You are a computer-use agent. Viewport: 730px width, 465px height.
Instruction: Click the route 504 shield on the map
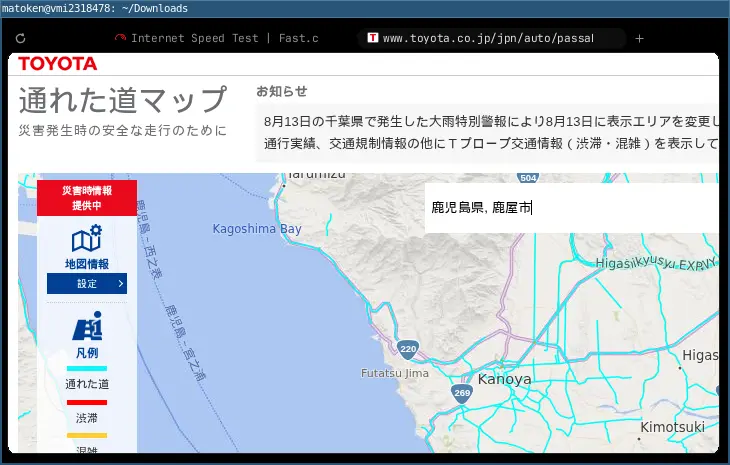528,178
